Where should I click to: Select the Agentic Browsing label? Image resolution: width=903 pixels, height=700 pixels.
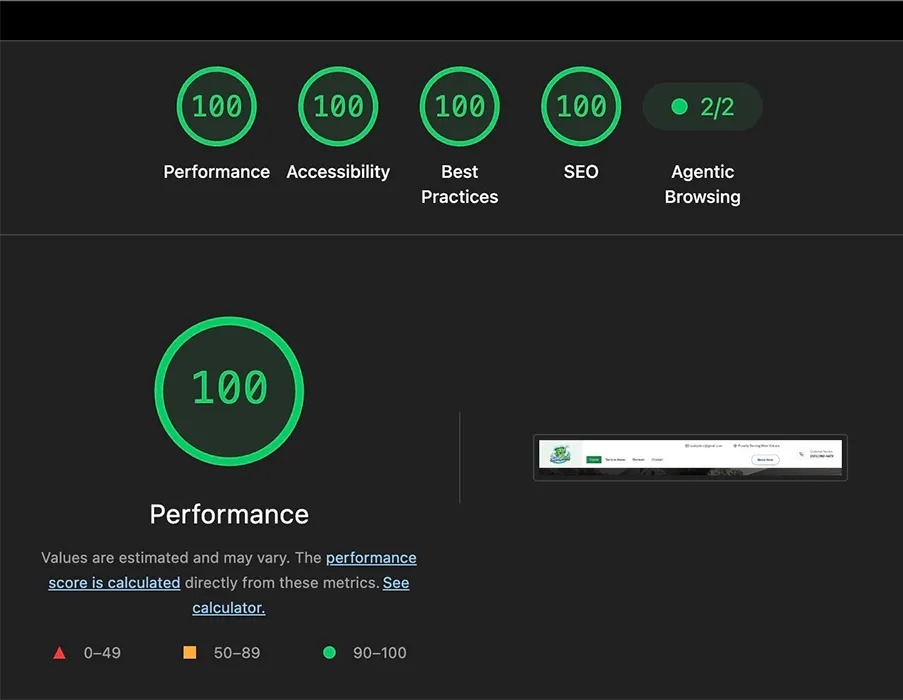point(703,184)
